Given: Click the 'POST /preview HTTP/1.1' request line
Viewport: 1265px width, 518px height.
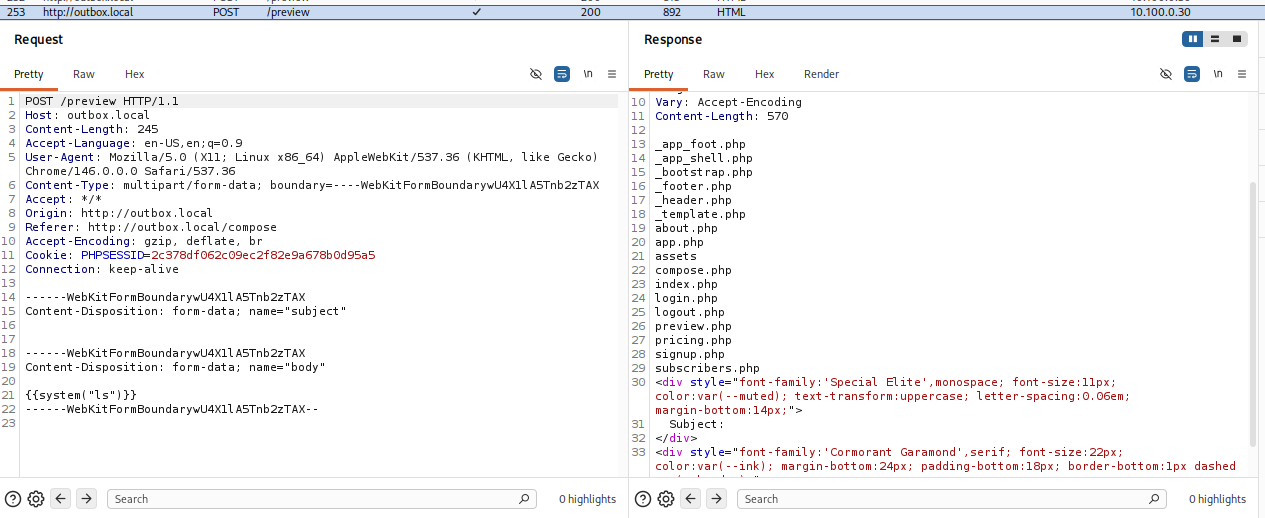Looking at the screenshot, I should pyautogui.click(x=102, y=101).
